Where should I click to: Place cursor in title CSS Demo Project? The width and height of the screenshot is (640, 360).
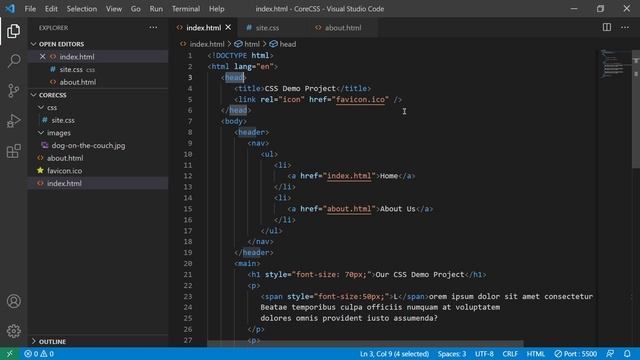click(x=300, y=88)
